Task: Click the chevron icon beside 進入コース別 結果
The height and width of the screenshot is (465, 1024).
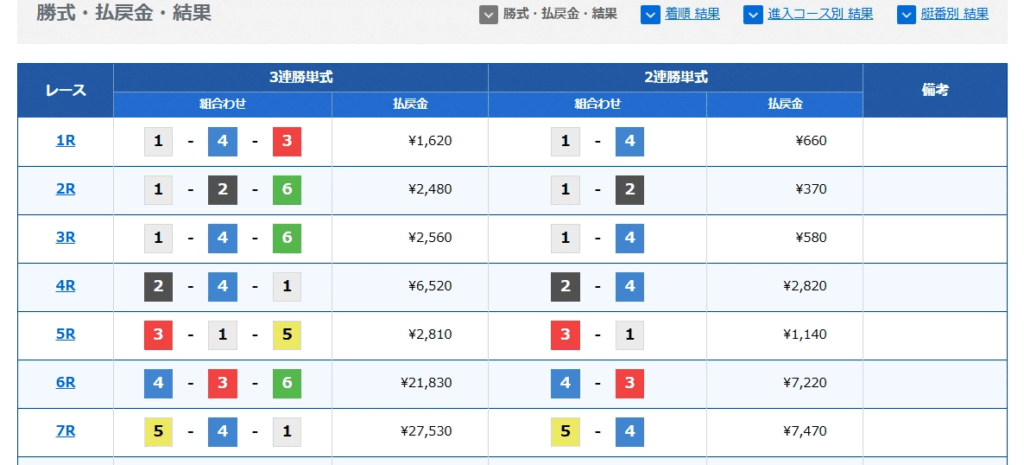Action: tap(753, 14)
